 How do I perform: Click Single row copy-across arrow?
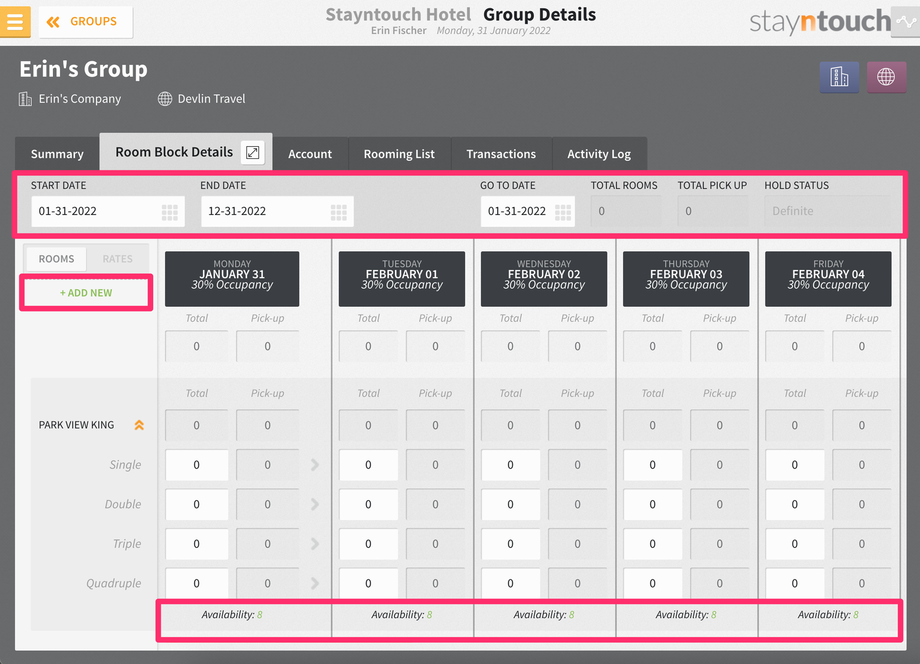click(x=314, y=465)
